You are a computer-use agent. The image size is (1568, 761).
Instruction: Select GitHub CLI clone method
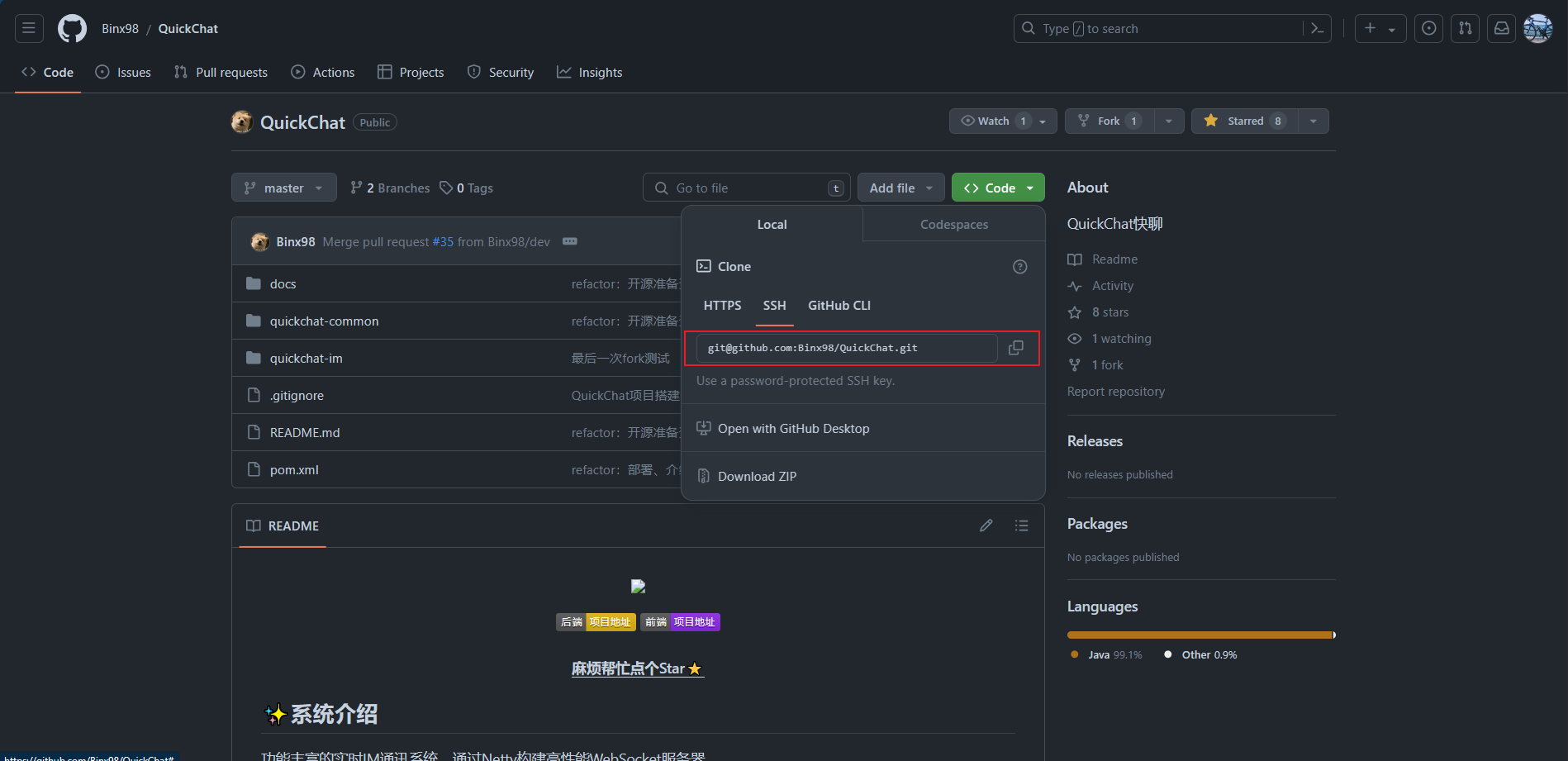839,305
